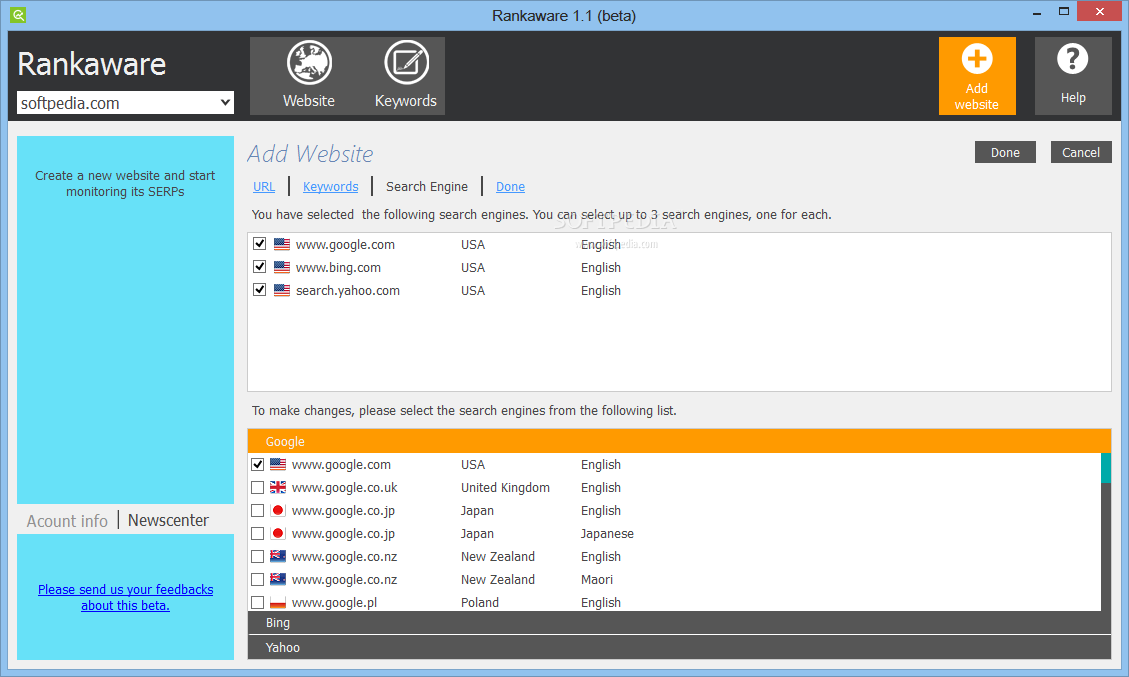Image resolution: width=1129 pixels, height=677 pixels.
Task: Go to the Done step link
Action: (x=510, y=187)
